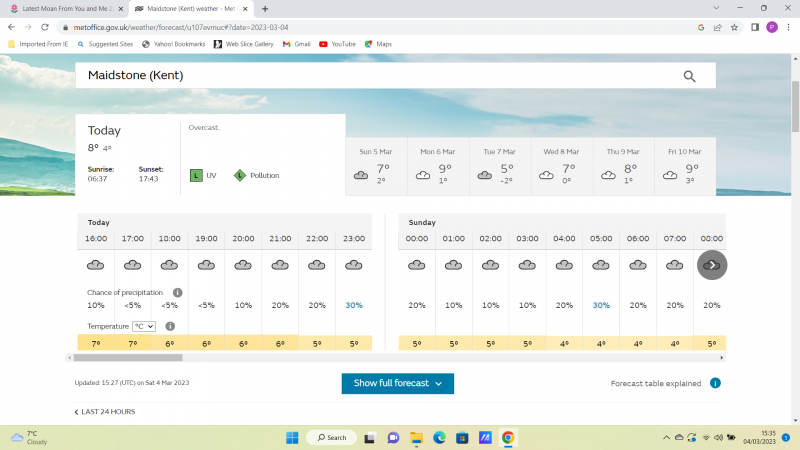The image size is (800, 450).
Task: Open File Explorer from the taskbar
Action: [416, 438]
